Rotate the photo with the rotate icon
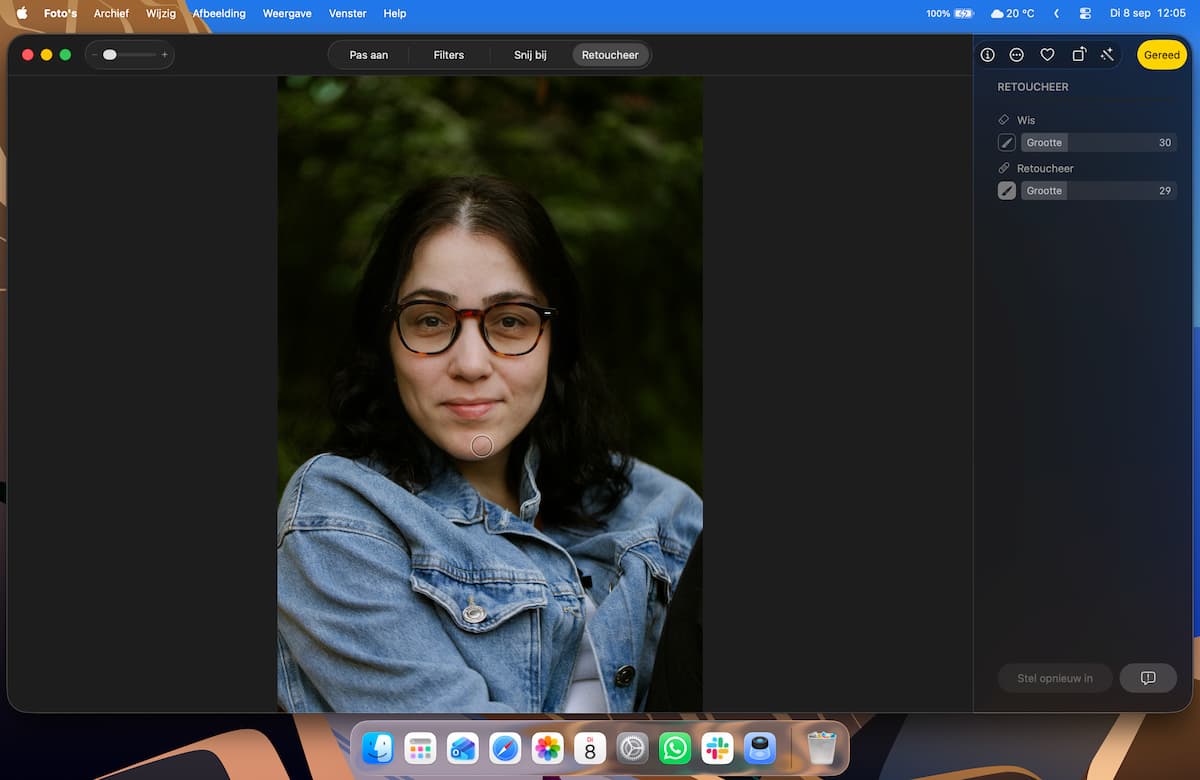The image size is (1200, 780). point(1078,55)
